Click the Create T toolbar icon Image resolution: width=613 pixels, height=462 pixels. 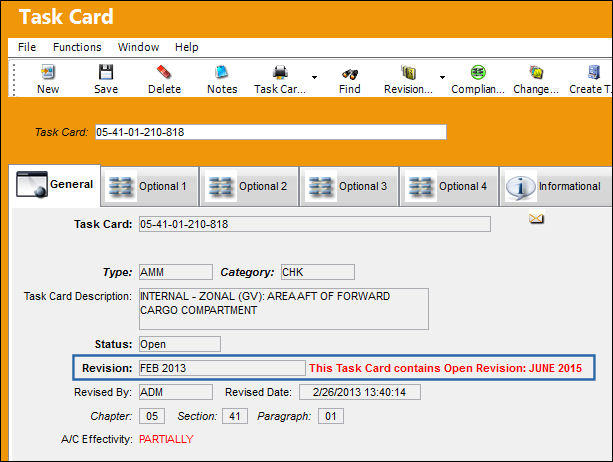(593, 72)
